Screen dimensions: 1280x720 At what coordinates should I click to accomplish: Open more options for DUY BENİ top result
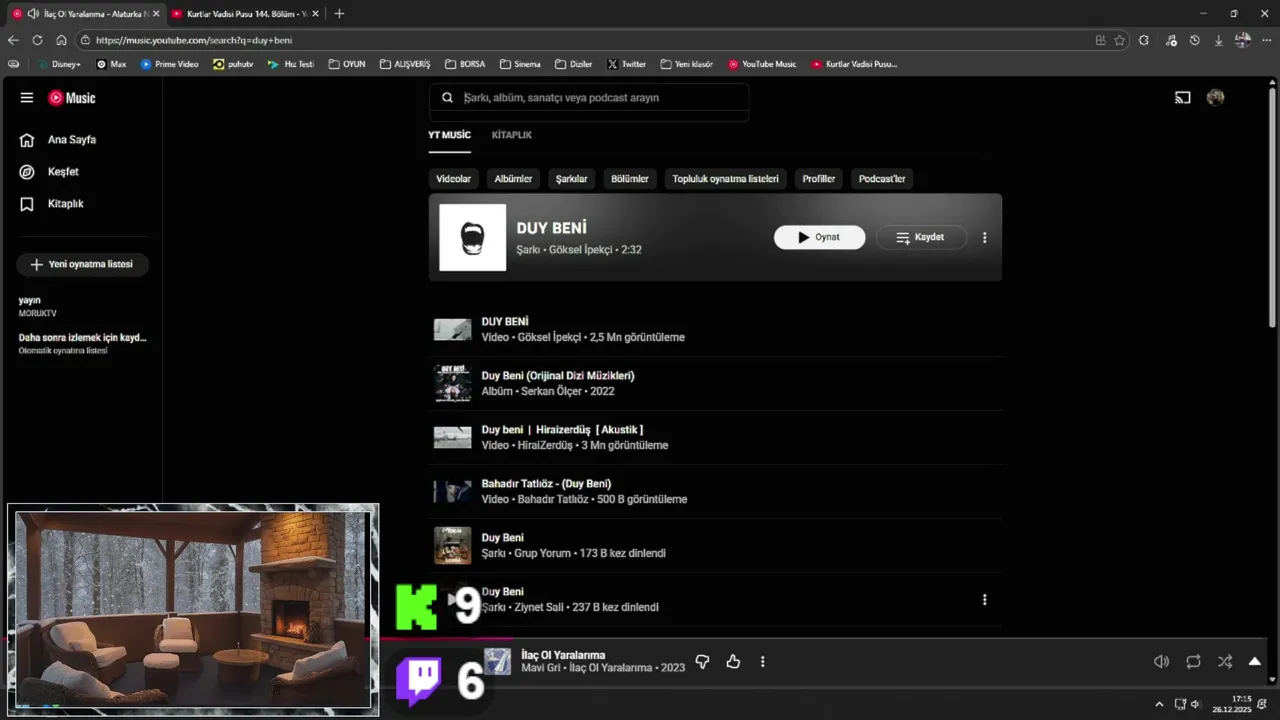pos(984,238)
